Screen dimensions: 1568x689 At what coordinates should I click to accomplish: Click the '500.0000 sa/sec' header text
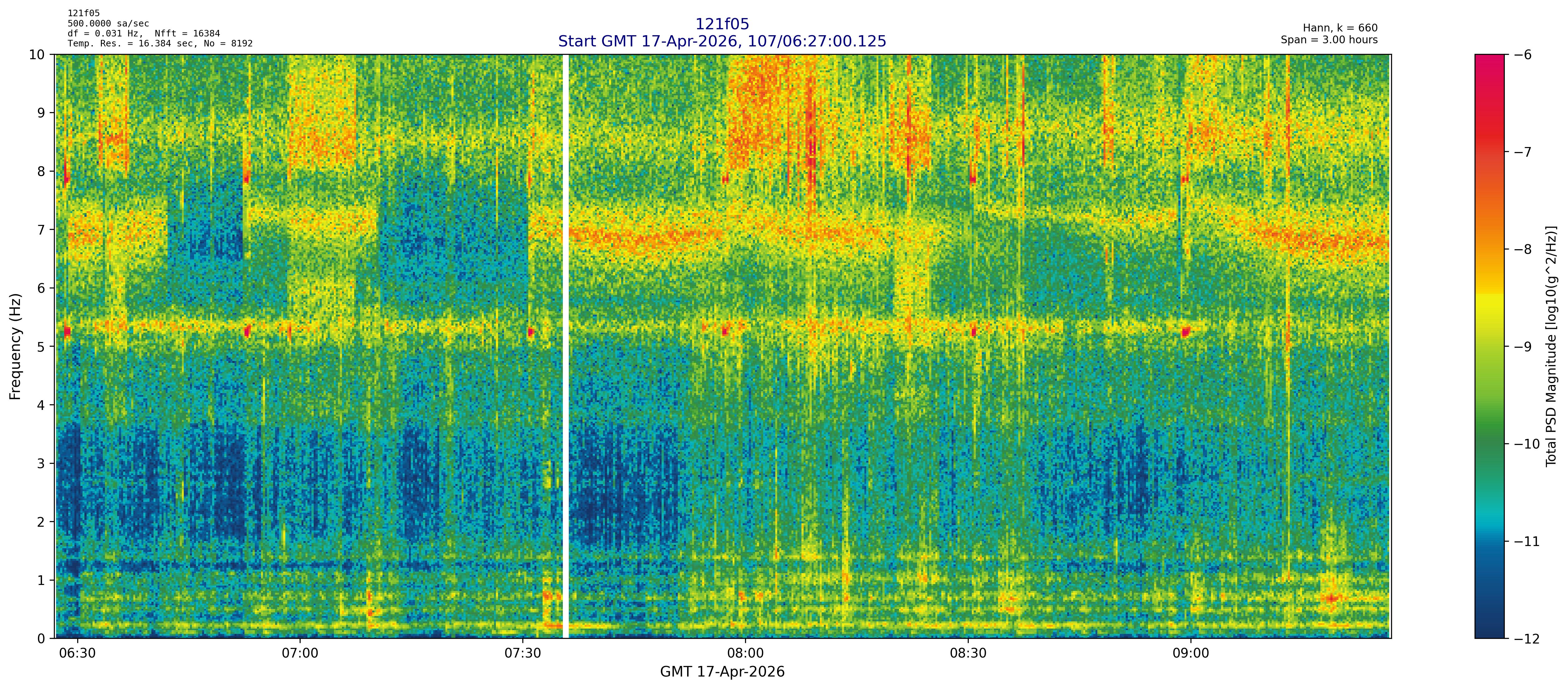[x=108, y=24]
